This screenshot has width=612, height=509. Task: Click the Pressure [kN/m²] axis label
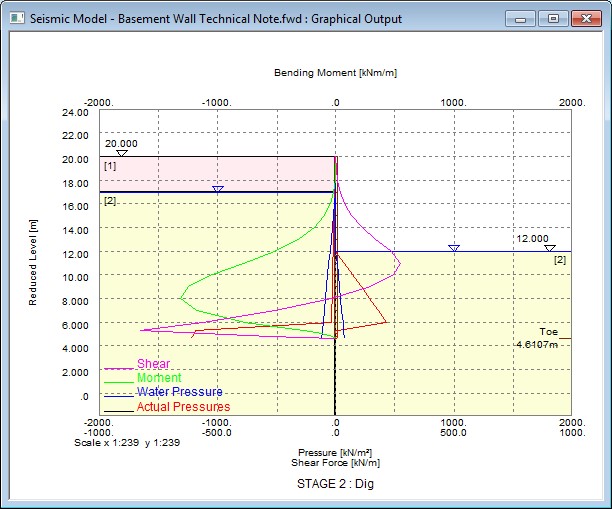[335, 452]
